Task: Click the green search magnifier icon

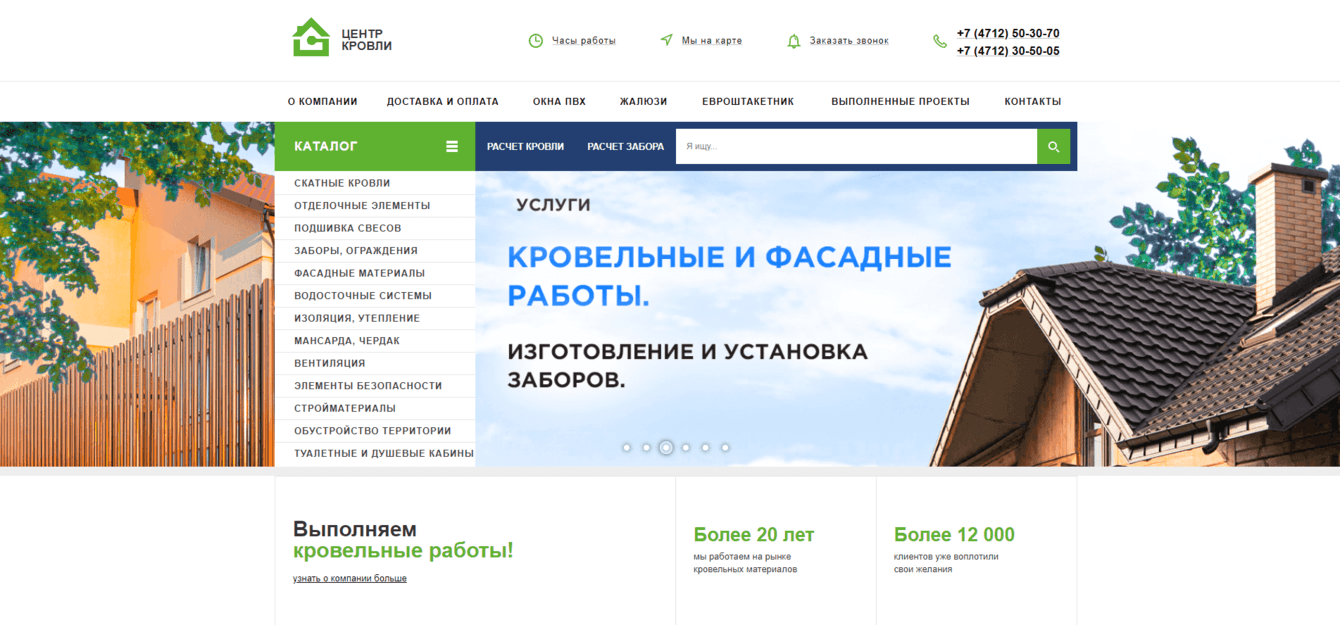Action: (x=1054, y=146)
